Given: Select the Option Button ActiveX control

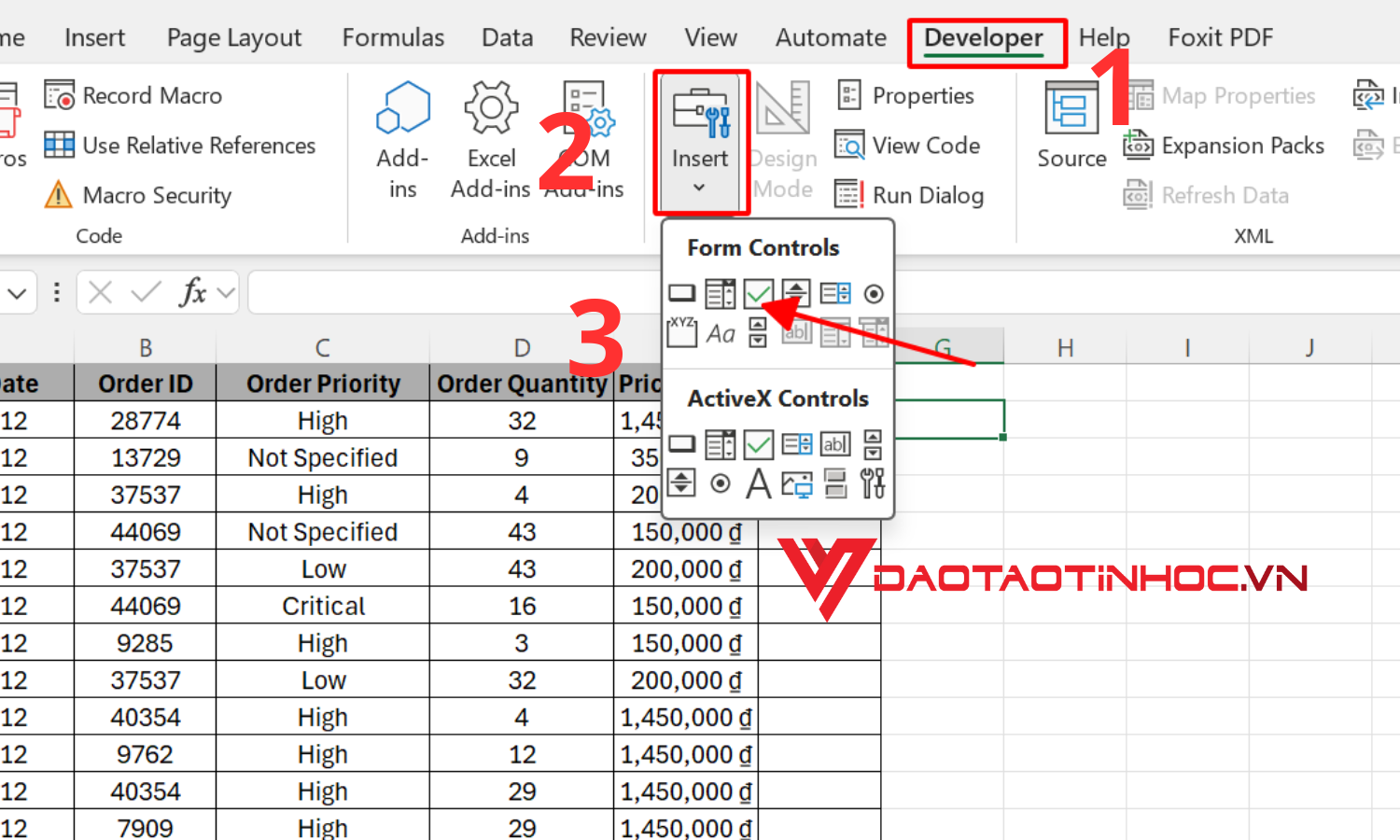Looking at the screenshot, I should pyautogui.click(x=720, y=483).
